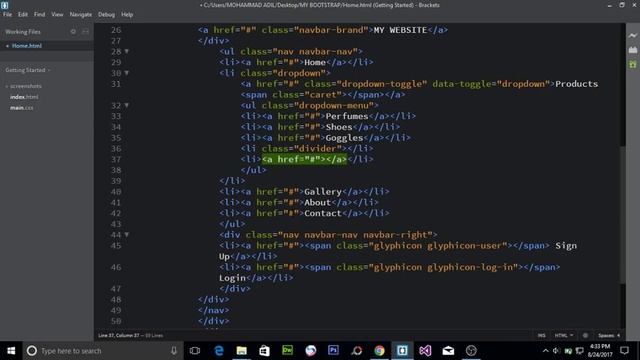The width and height of the screenshot is (640, 360).
Task: Open Photoshop from taskbar
Action: tap(333, 351)
